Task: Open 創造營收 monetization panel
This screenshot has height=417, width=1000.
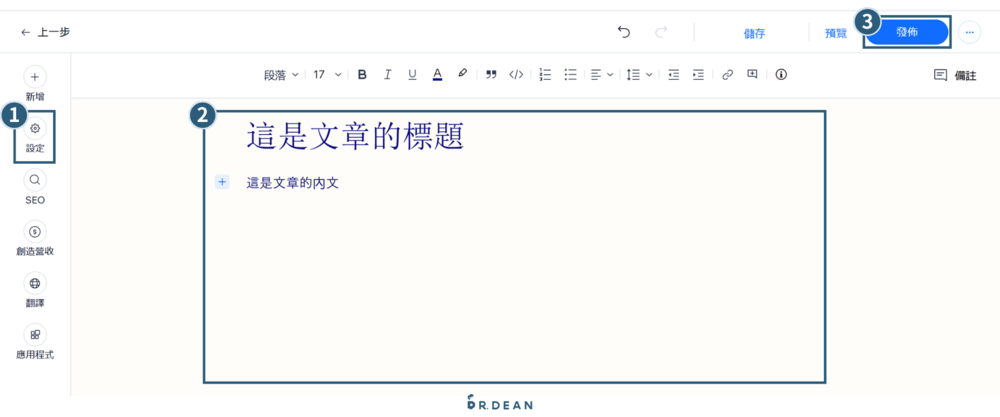Action: [35, 239]
